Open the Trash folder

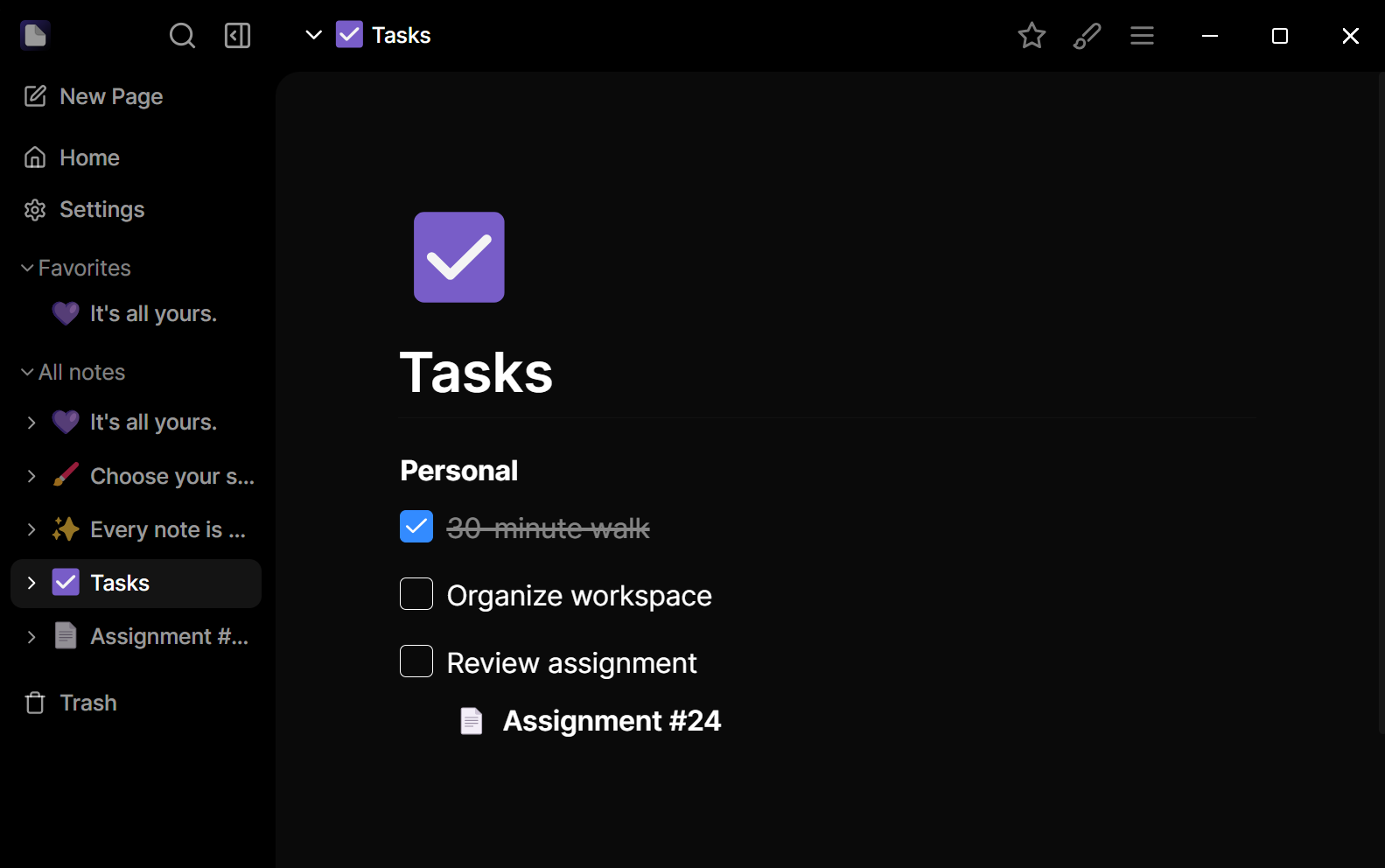click(x=87, y=703)
